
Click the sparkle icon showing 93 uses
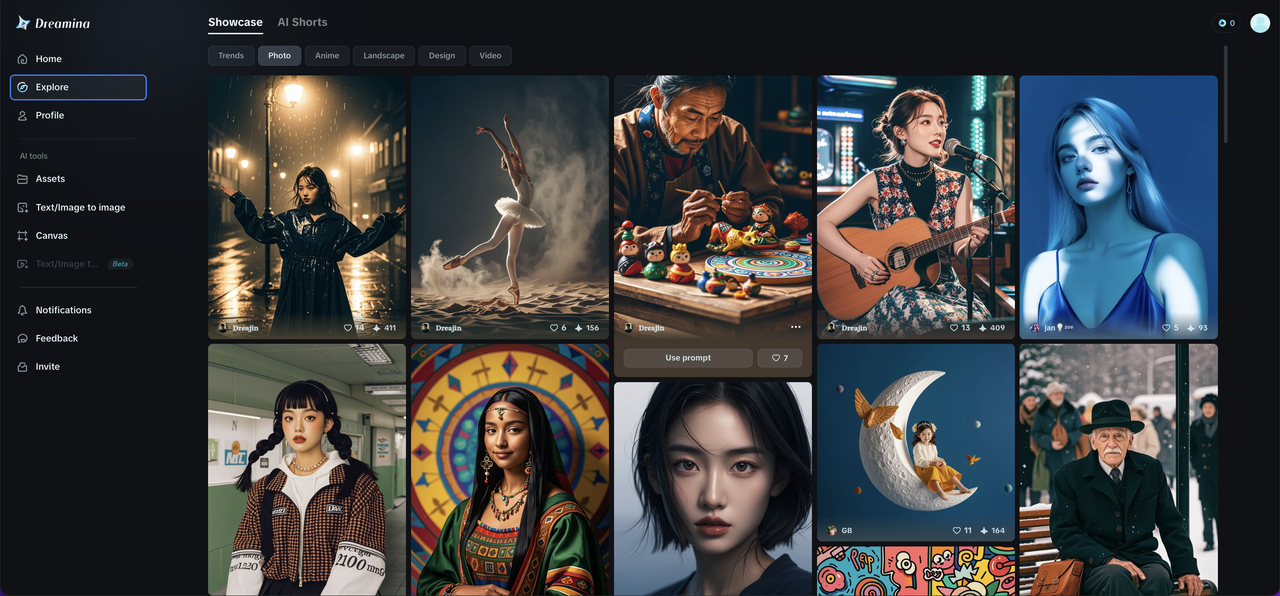(1191, 328)
